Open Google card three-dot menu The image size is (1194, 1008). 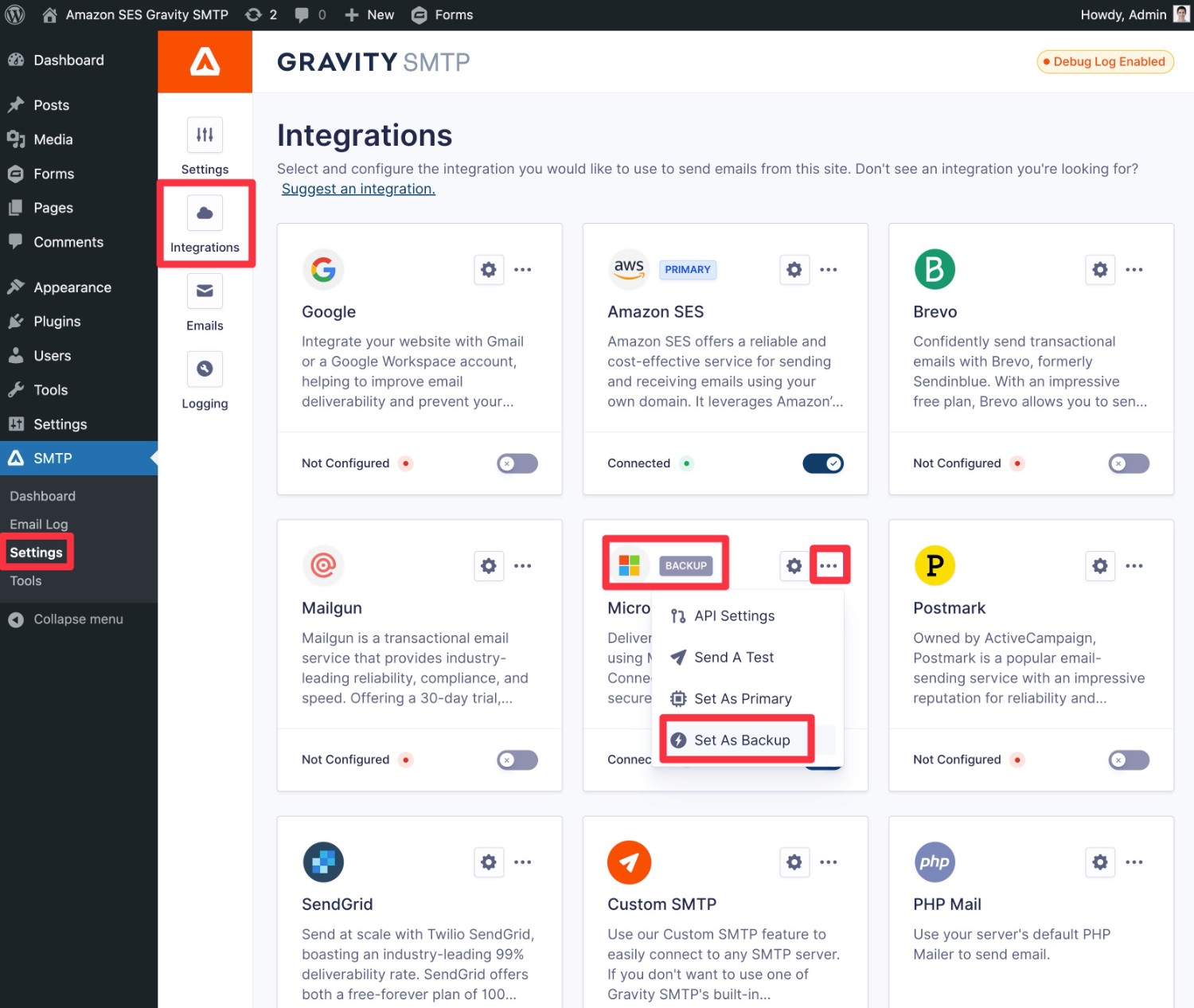(523, 270)
